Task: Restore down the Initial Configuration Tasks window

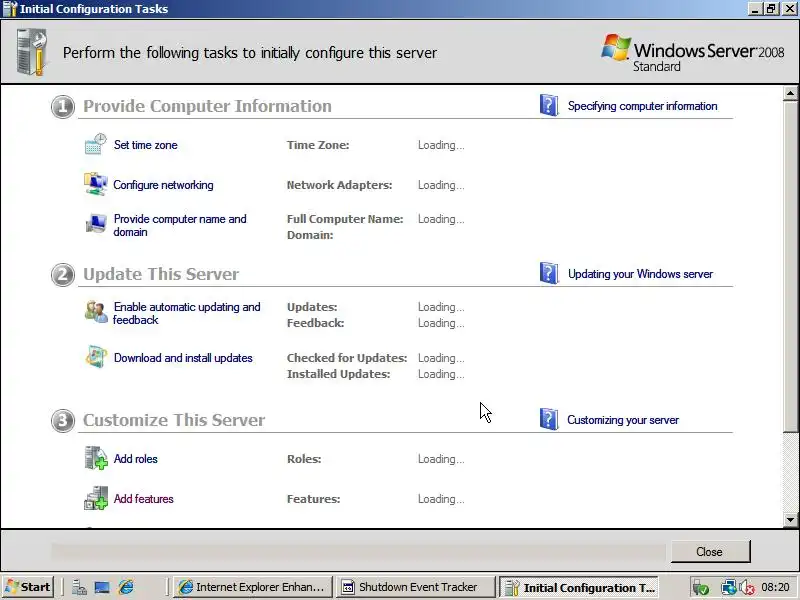Action: 771,9
